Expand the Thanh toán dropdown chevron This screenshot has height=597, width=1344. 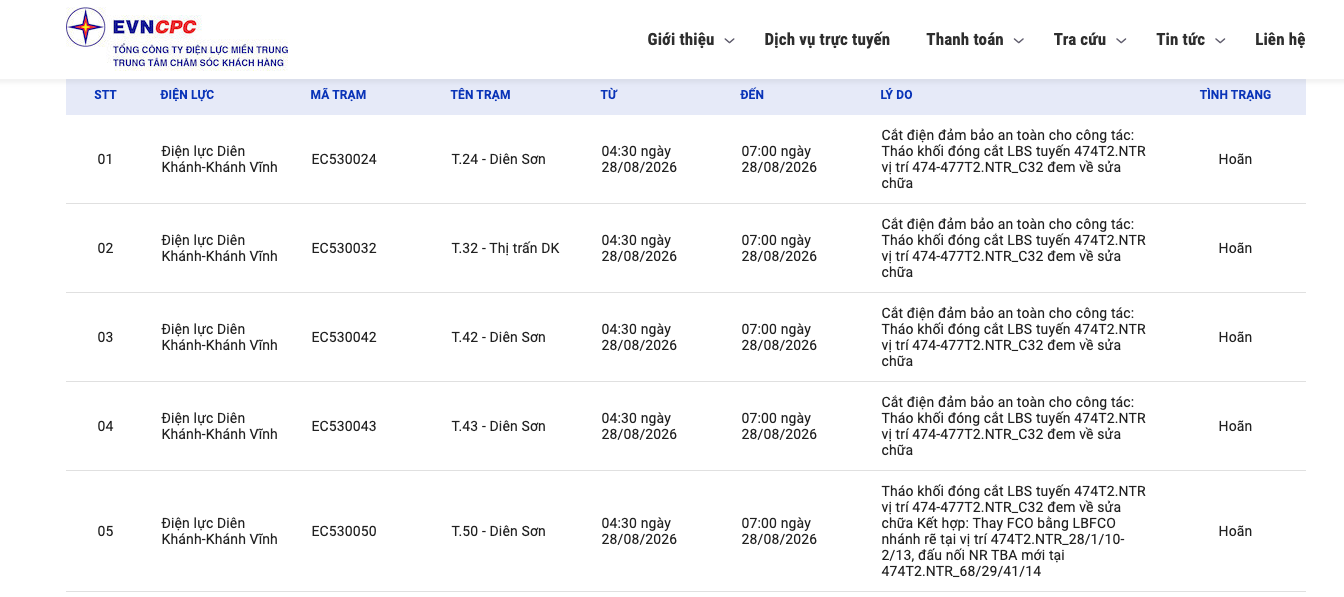1018,41
